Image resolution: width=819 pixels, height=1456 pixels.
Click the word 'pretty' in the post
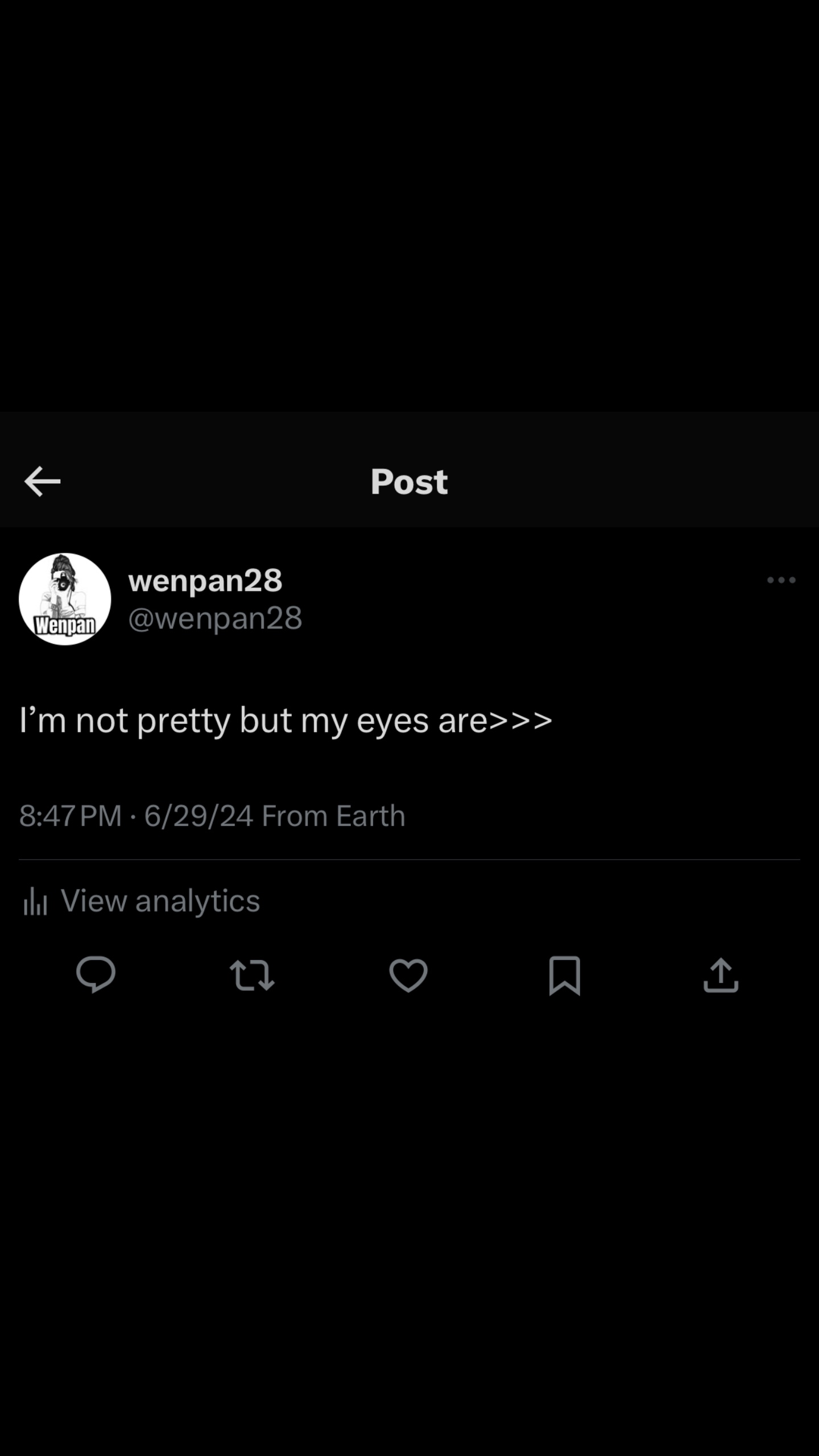tap(184, 721)
